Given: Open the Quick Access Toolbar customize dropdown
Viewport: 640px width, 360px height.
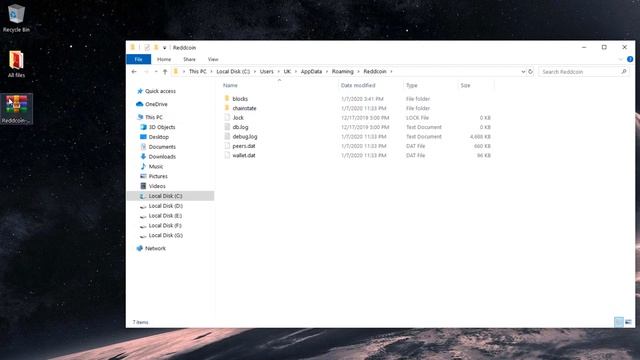Looking at the screenshot, I should click(164, 48).
